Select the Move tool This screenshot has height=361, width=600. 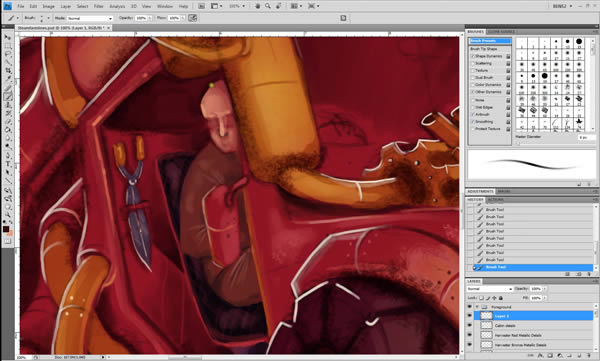pyautogui.click(x=7, y=37)
